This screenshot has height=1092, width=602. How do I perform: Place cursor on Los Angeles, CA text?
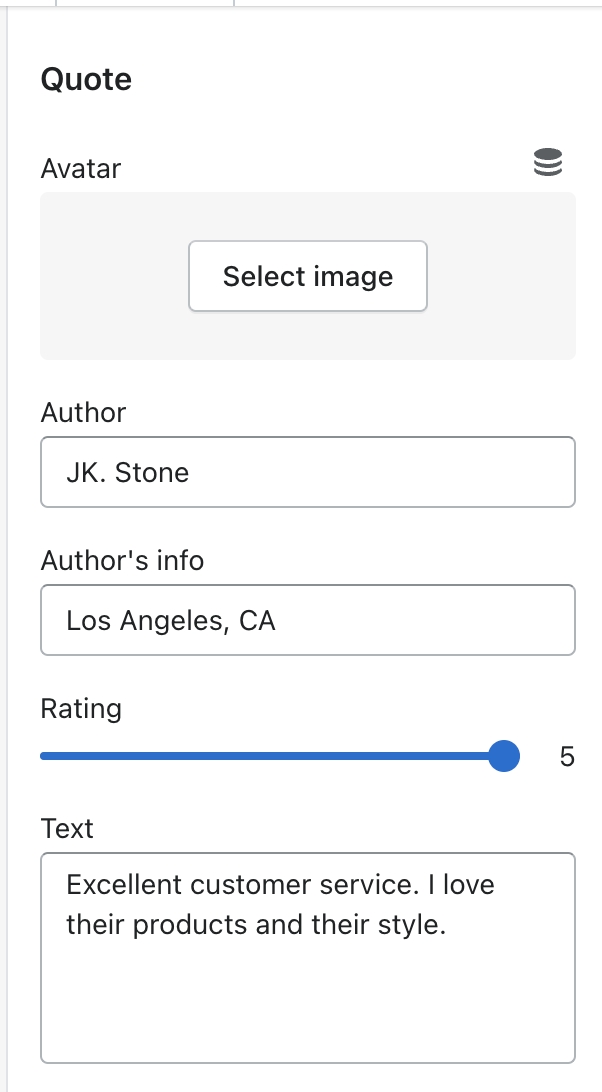tap(170, 621)
